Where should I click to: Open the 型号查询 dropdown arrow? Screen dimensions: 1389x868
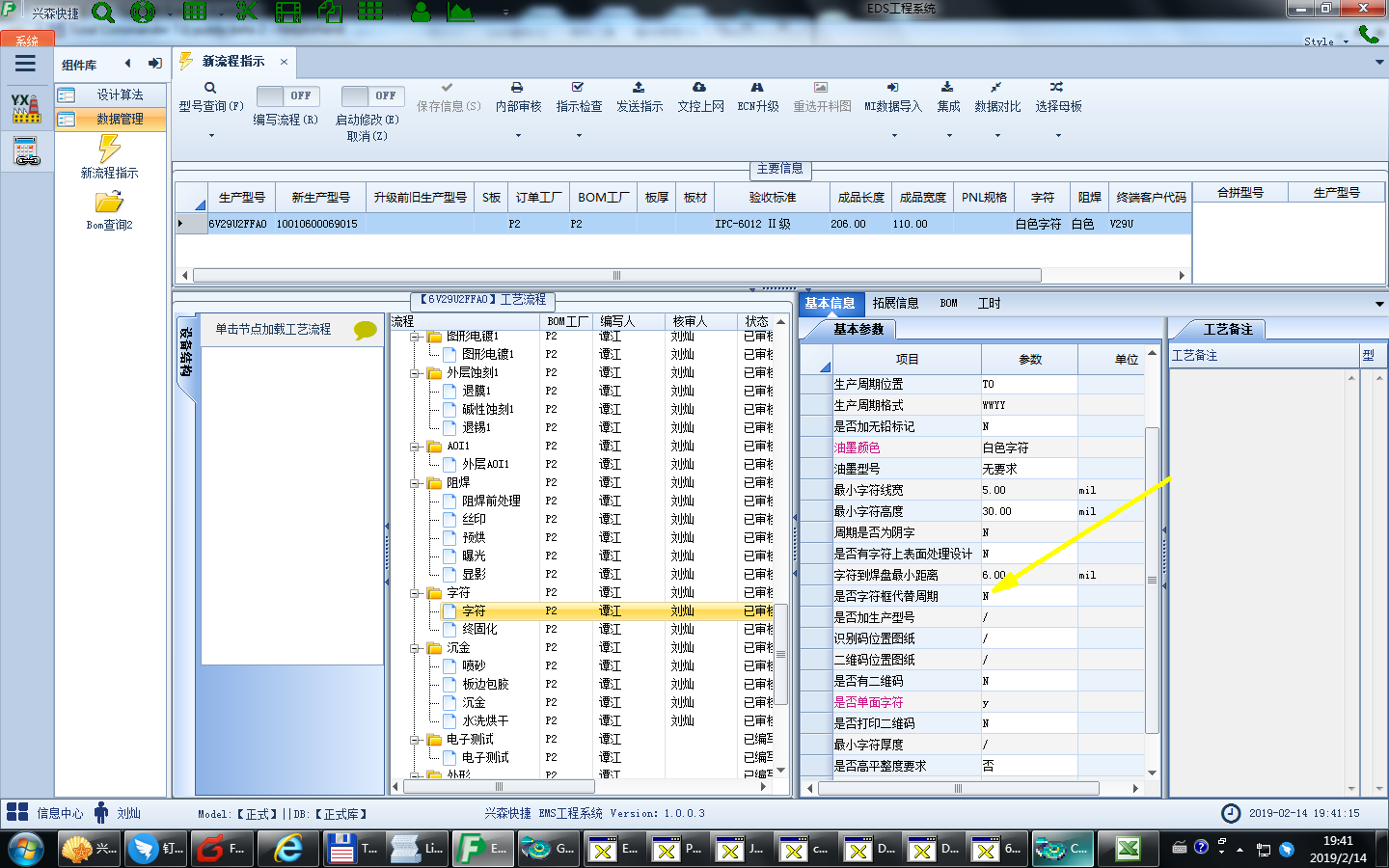point(211,136)
